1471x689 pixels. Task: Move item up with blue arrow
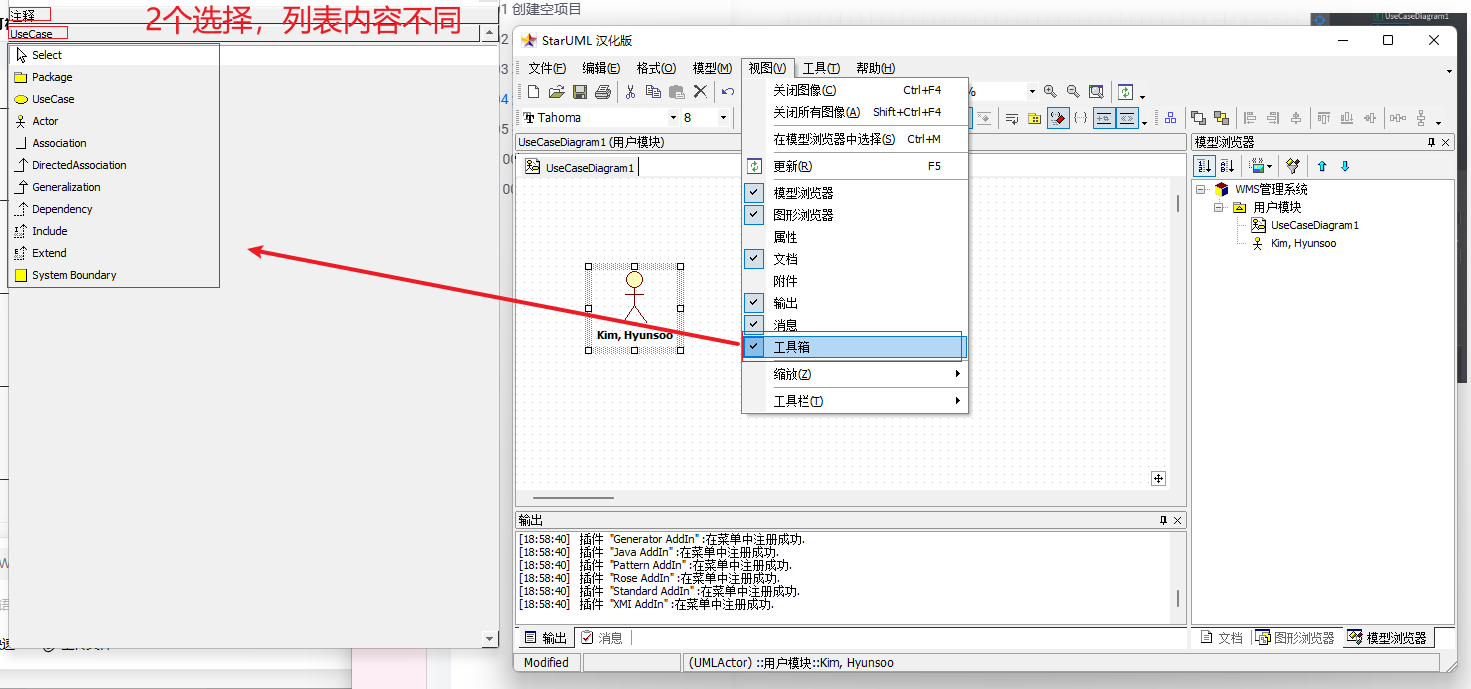(x=1322, y=166)
